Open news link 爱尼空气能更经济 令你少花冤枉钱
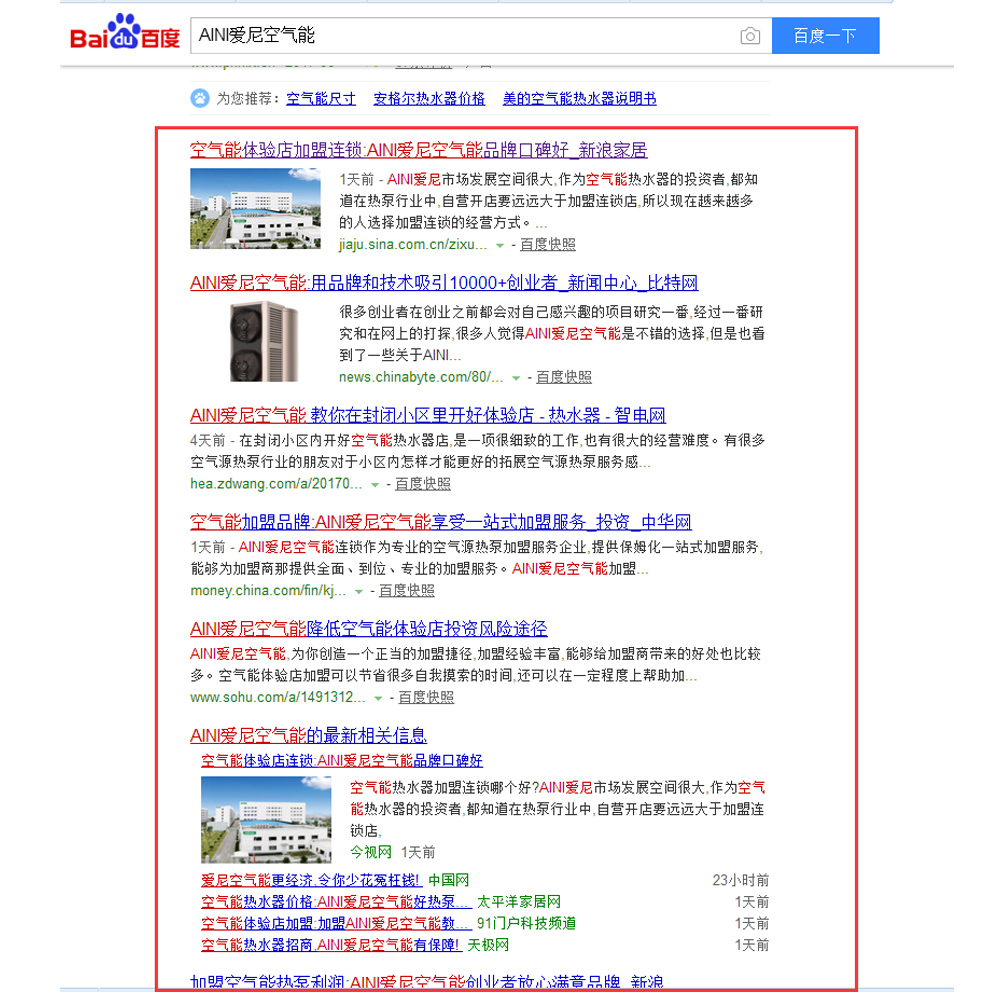This screenshot has width=1000, height=1000. [x=311, y=881]
